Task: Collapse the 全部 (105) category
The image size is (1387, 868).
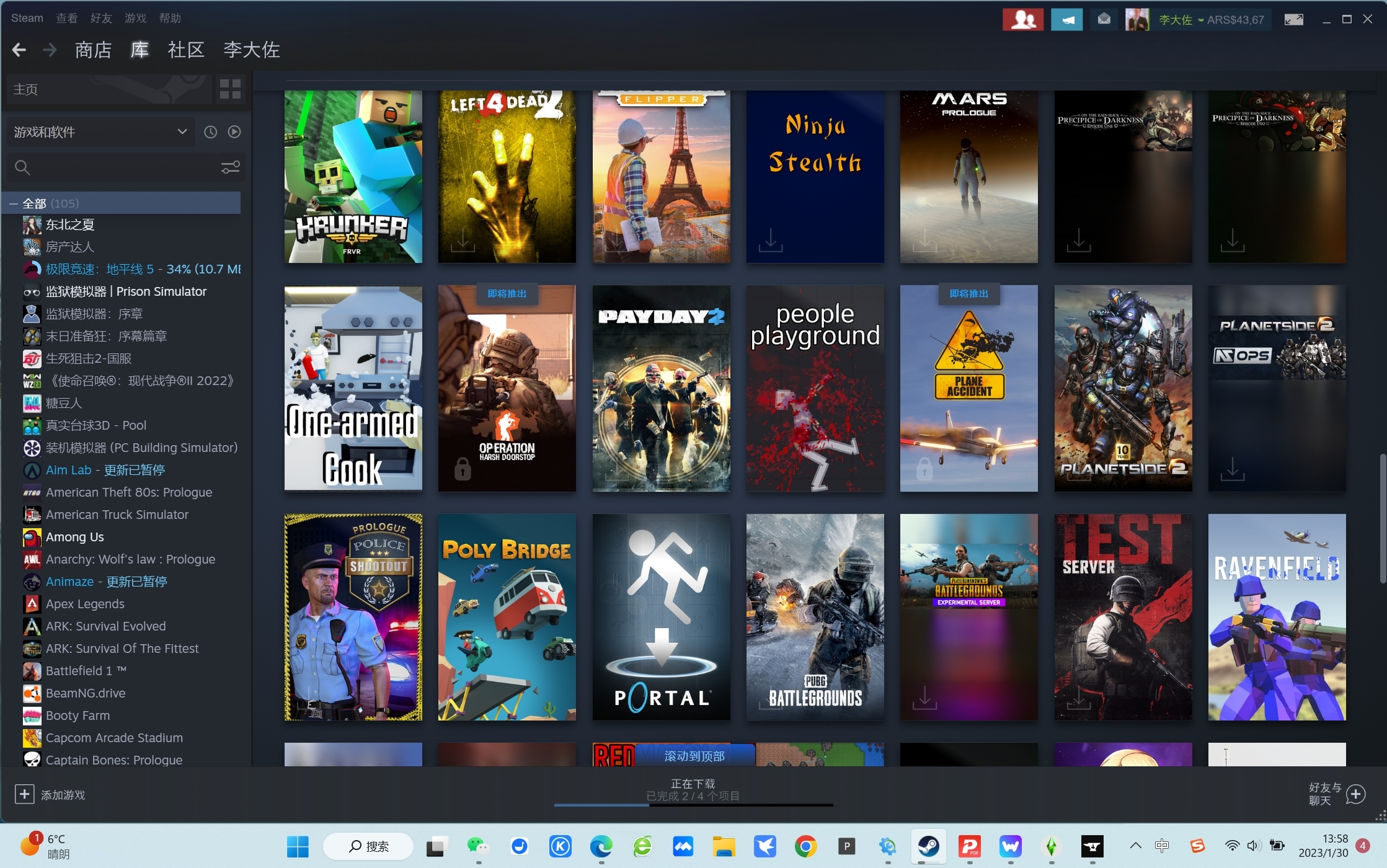Action: click(13, 203)
